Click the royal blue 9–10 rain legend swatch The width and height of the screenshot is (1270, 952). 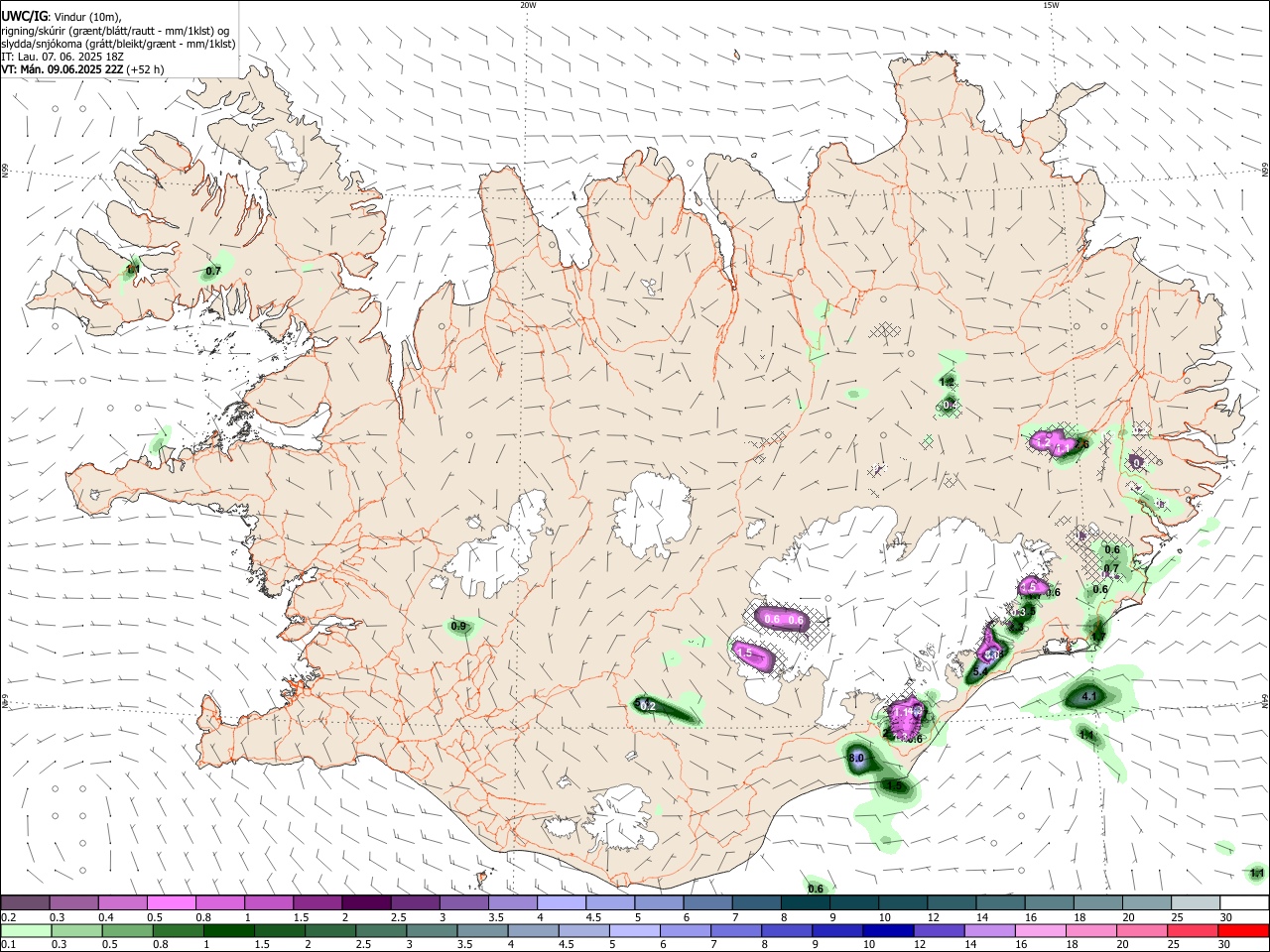pos(837,931)
